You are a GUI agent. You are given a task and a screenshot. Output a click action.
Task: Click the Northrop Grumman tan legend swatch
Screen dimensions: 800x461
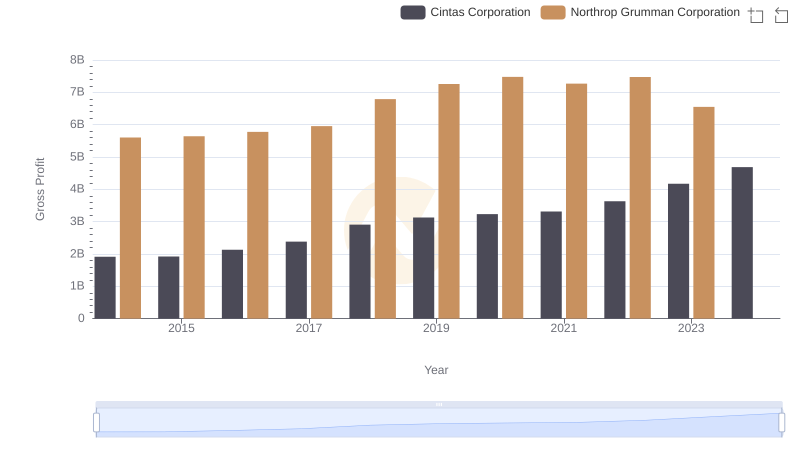point(553,12)
